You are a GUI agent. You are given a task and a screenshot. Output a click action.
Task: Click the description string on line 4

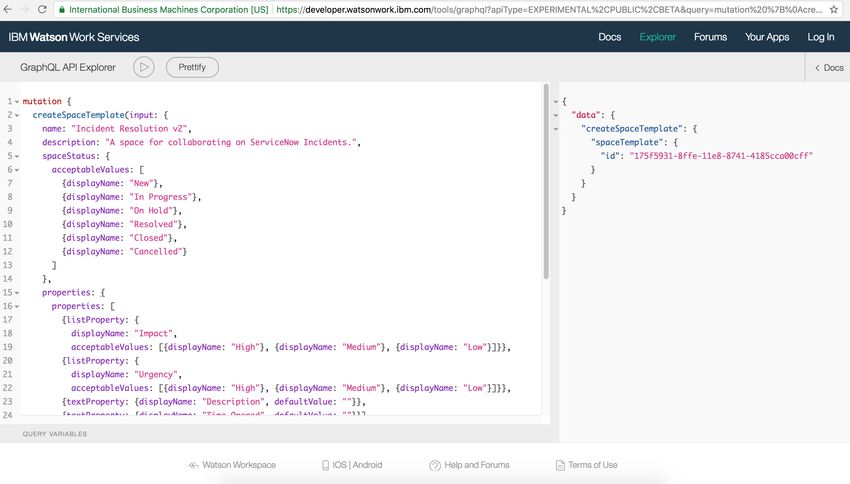coord(230,142)
